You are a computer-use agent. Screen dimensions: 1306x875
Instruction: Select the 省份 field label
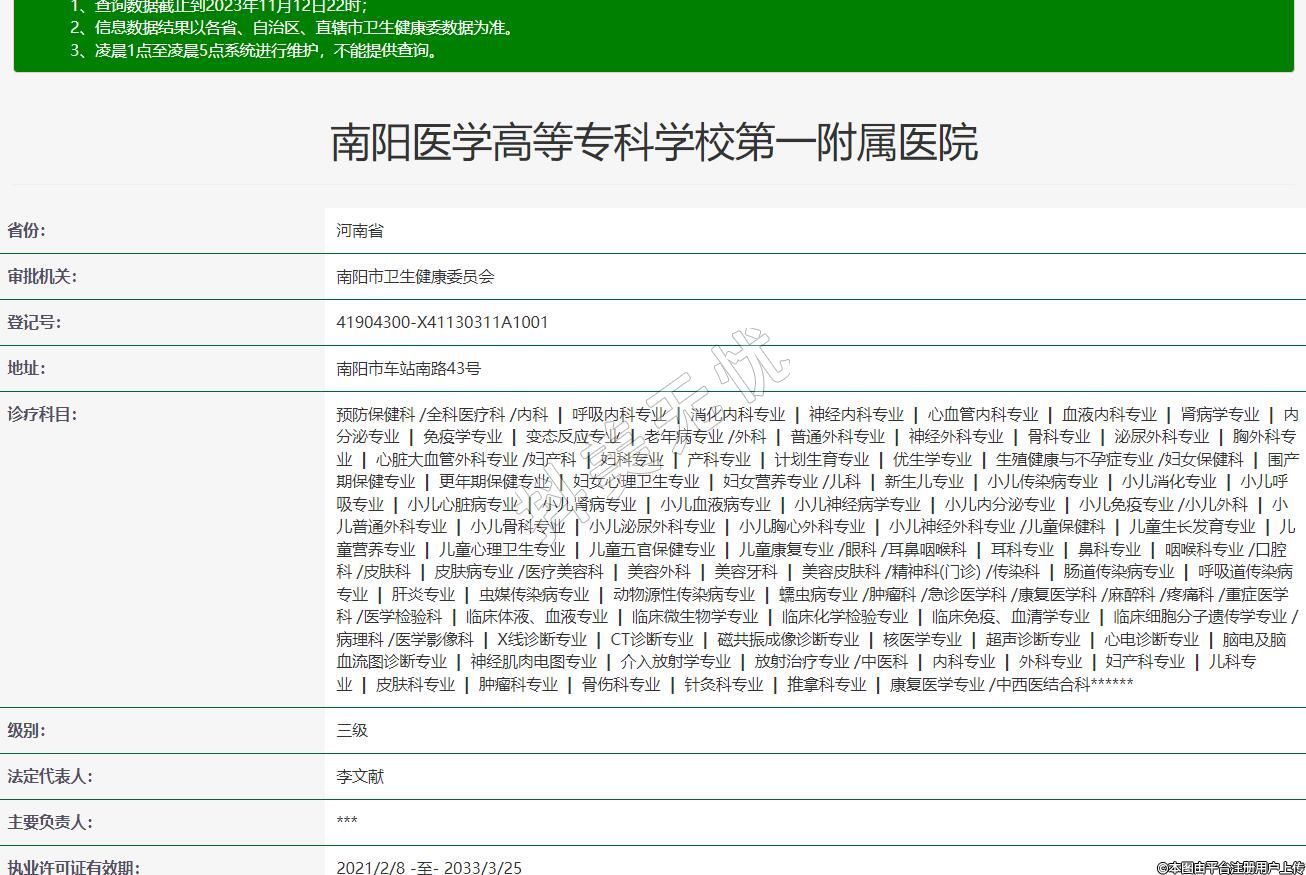click(x=27, y=230)
